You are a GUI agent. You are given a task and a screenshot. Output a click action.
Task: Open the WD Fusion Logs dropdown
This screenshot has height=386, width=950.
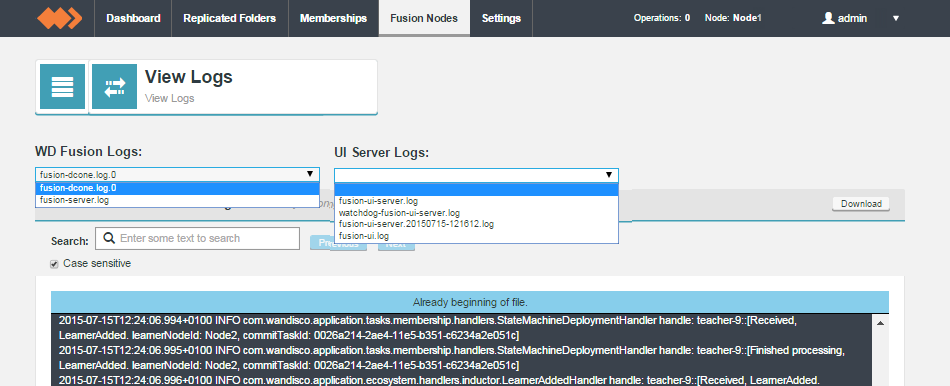coord(178,175)
